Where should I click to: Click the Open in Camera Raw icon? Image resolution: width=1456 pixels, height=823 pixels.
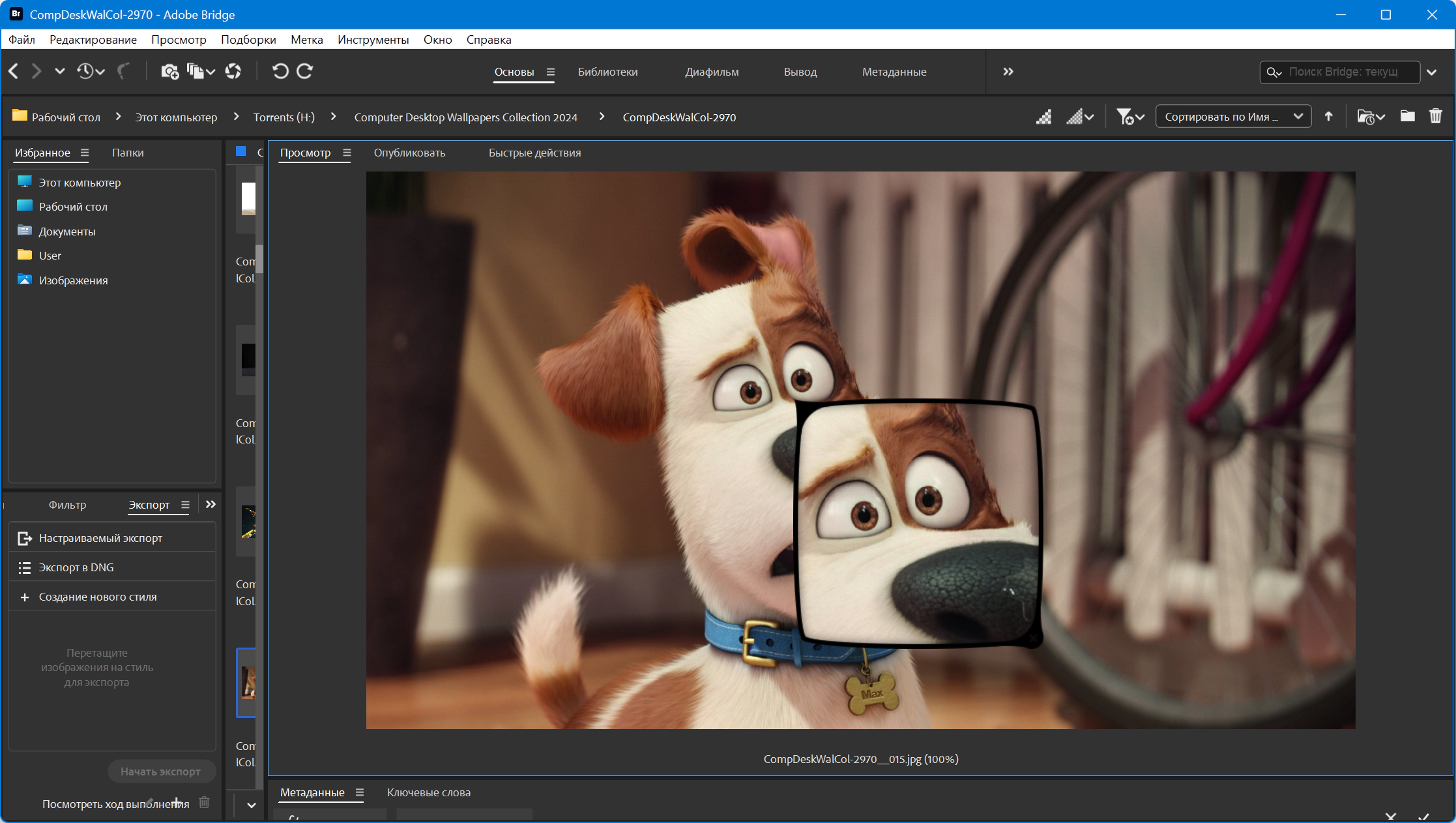pos(233,71)
